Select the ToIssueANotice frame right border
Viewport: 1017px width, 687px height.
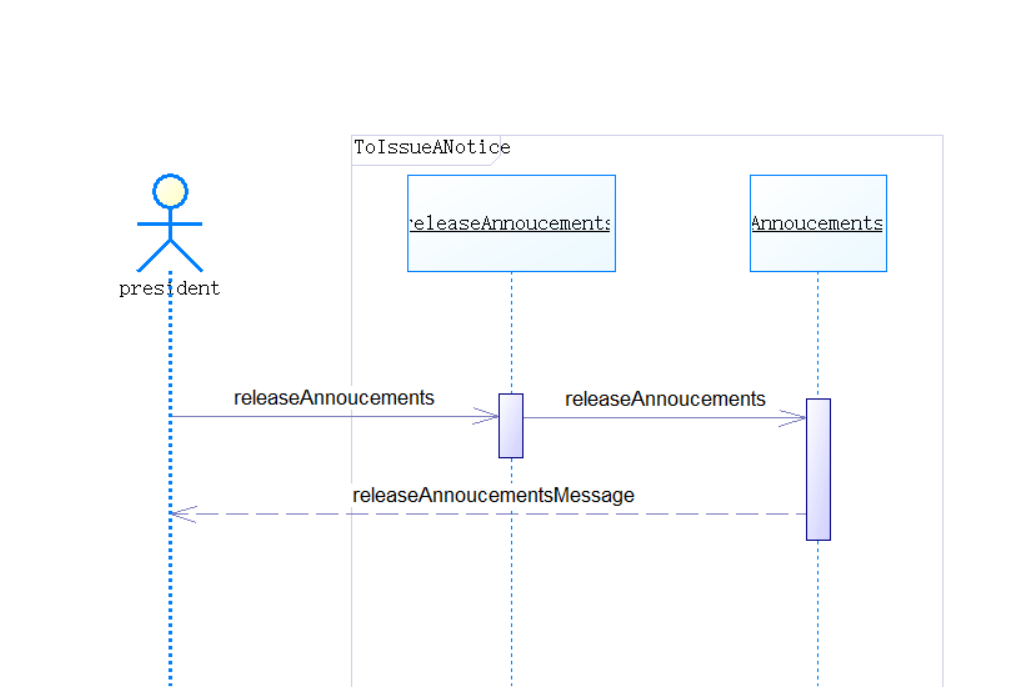point(942,400)
